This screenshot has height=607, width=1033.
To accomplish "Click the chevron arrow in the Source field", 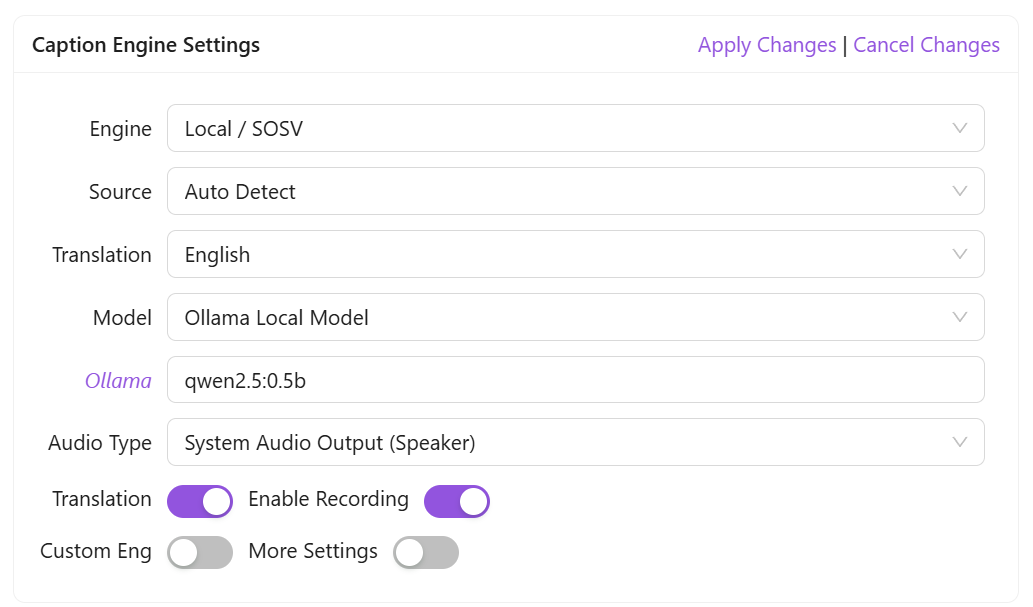I will point(960,191).
